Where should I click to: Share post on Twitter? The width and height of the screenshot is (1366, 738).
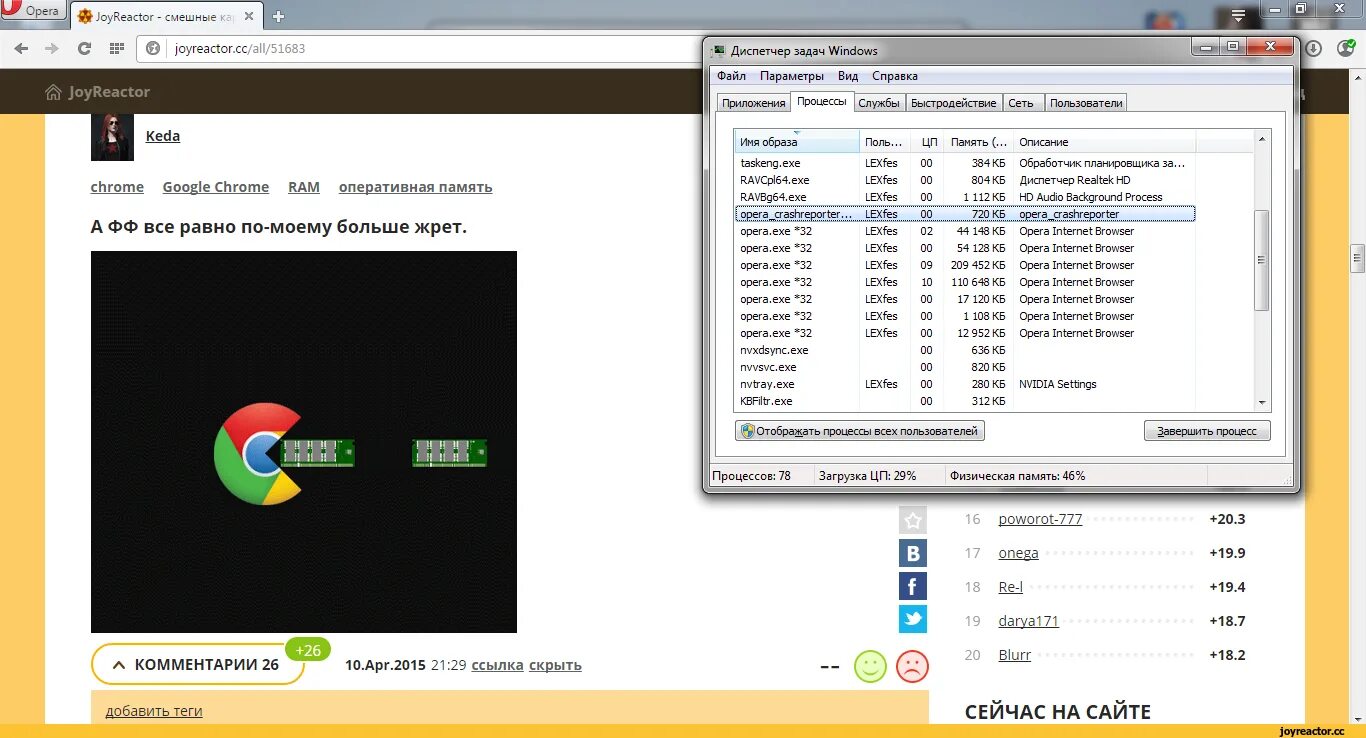coord(913,619)
